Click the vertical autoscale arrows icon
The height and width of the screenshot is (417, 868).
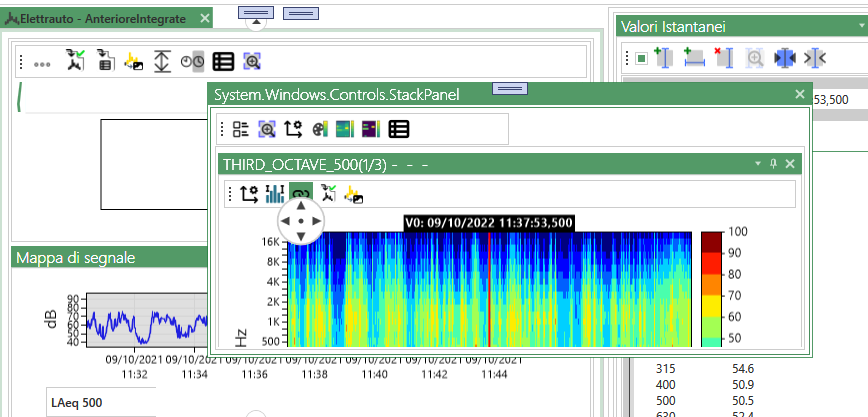[162, 62]
